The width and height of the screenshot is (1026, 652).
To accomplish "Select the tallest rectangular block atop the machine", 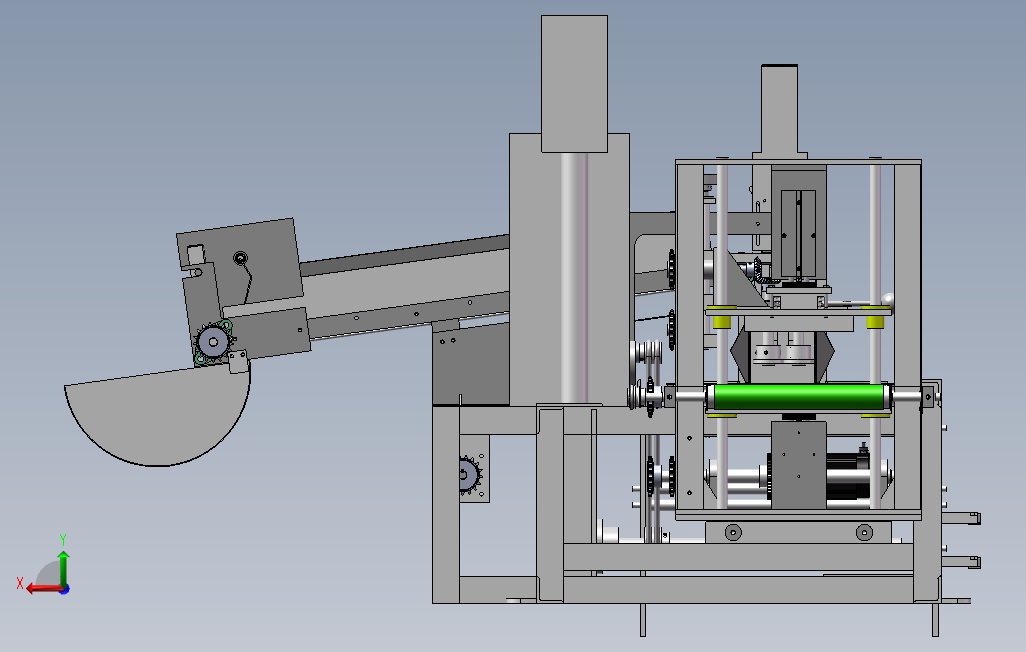I will (574, 84).
